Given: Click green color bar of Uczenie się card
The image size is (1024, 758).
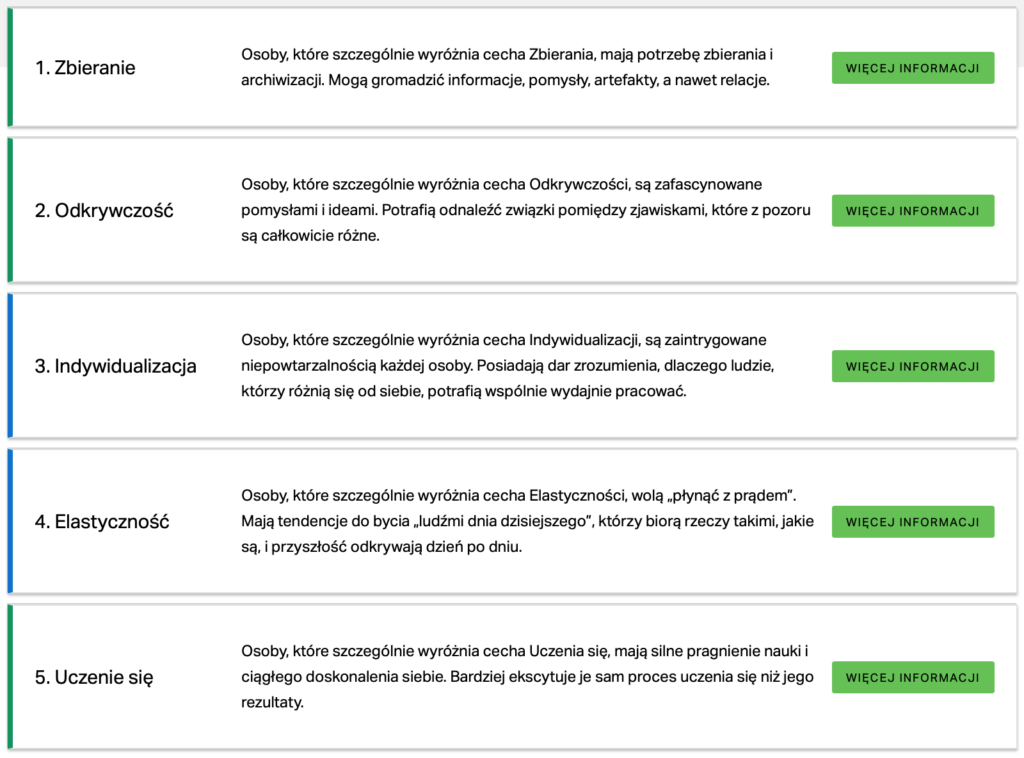Looking at the screenshot, I should pos(10,676).
